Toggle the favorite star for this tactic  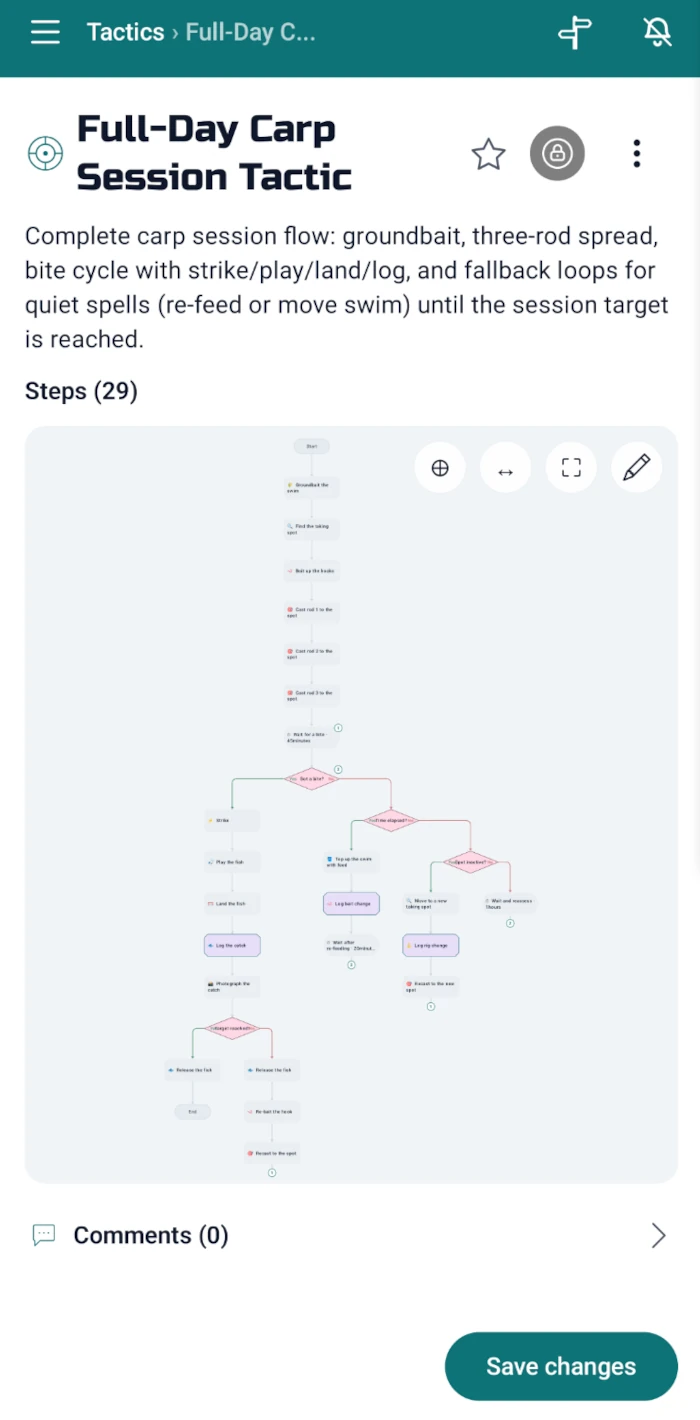tap(488, 154)
